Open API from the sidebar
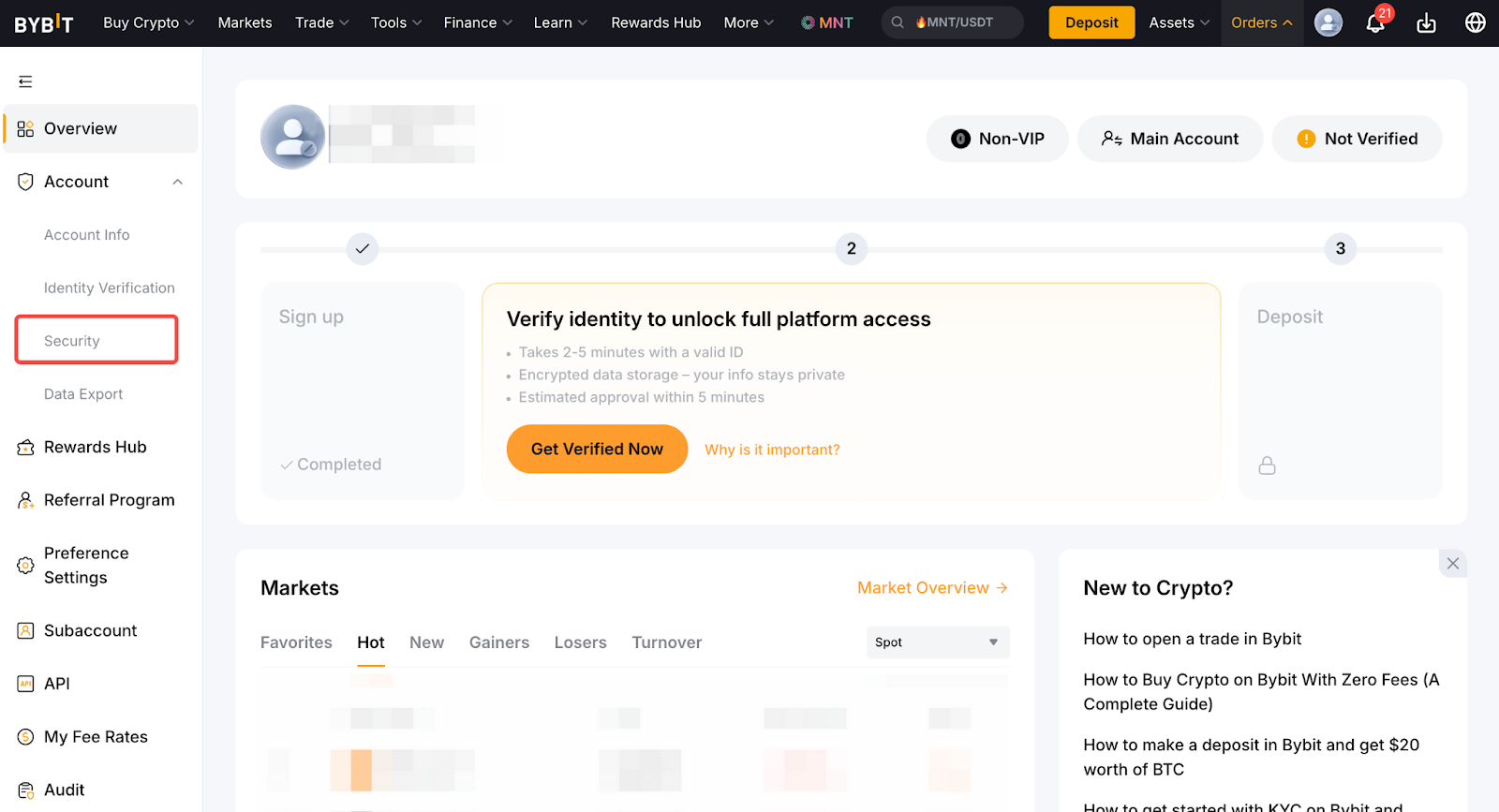 click(57, 684)
